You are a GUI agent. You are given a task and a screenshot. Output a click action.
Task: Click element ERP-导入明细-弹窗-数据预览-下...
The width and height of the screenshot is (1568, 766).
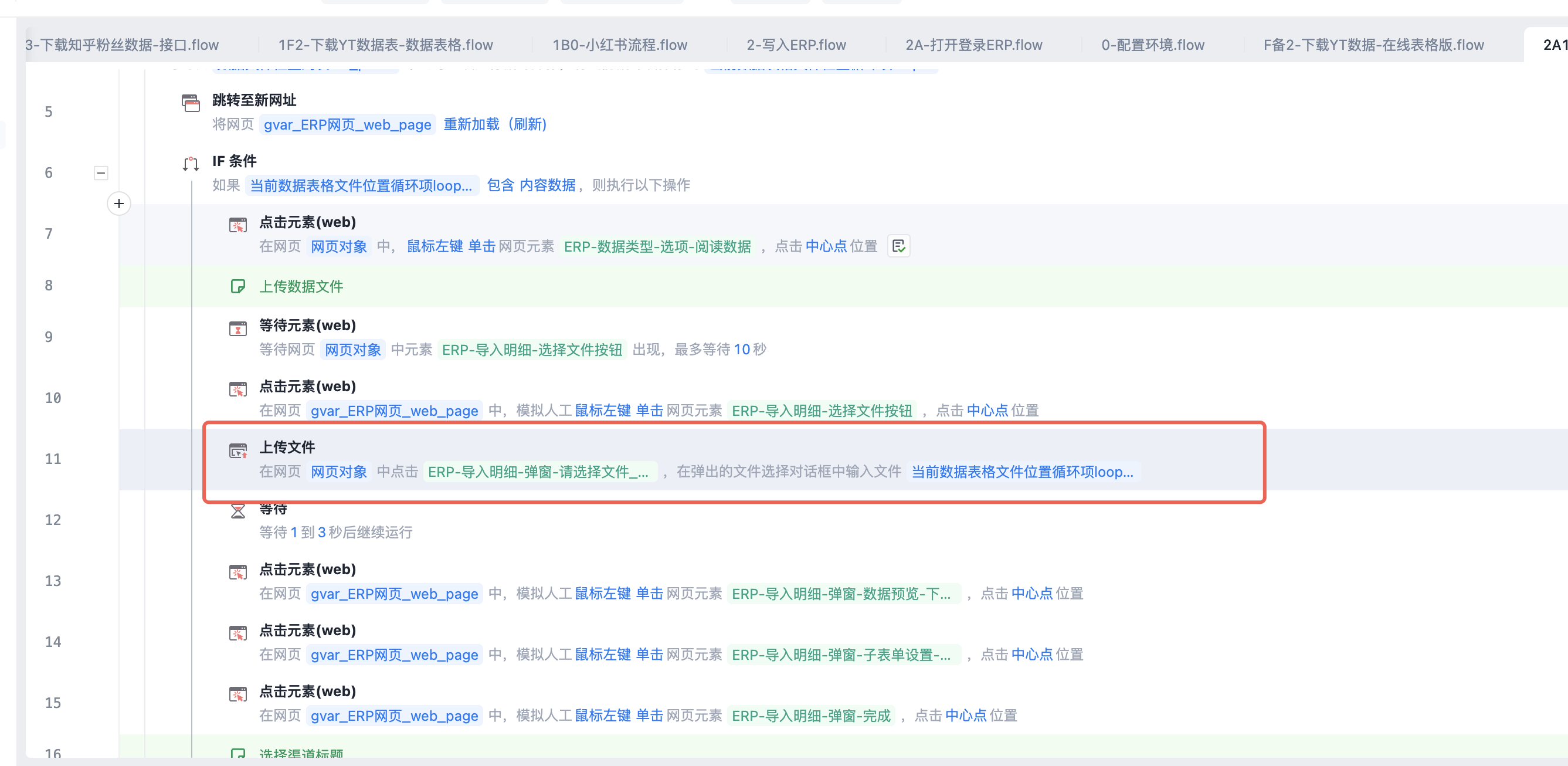[844, 594]
